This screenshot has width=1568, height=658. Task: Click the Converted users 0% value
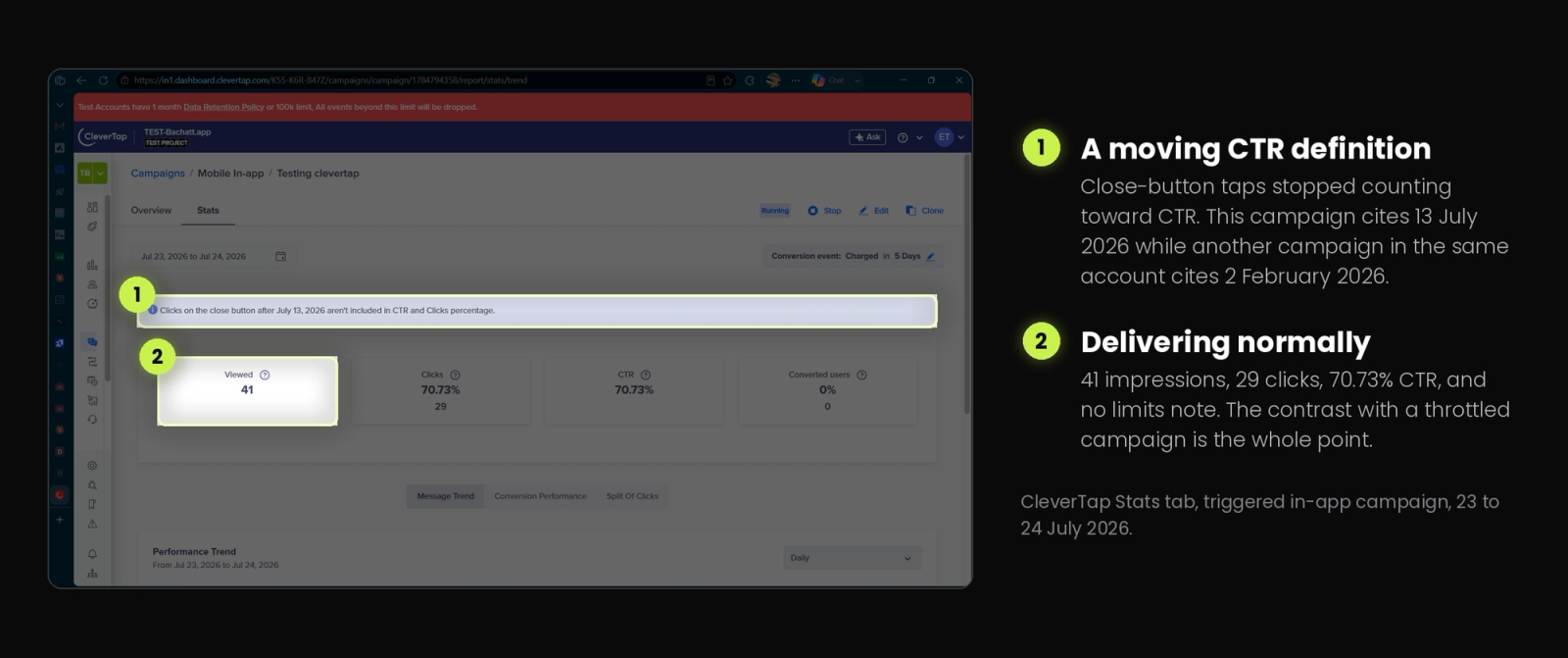[827, 390]
